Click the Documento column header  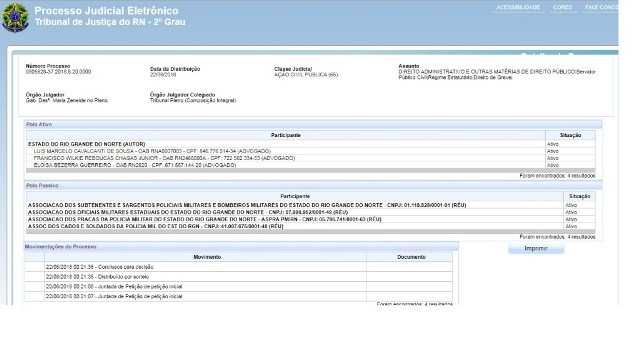411,257
